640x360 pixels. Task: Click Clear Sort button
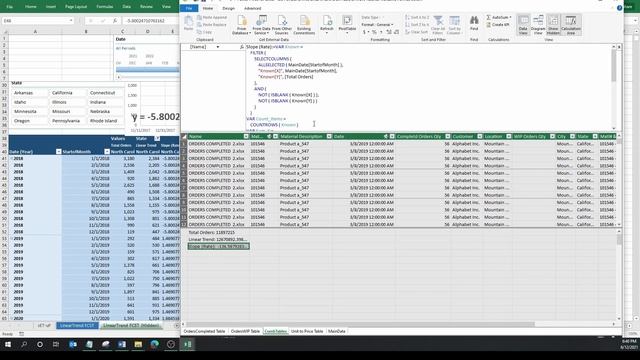(416, 32)
